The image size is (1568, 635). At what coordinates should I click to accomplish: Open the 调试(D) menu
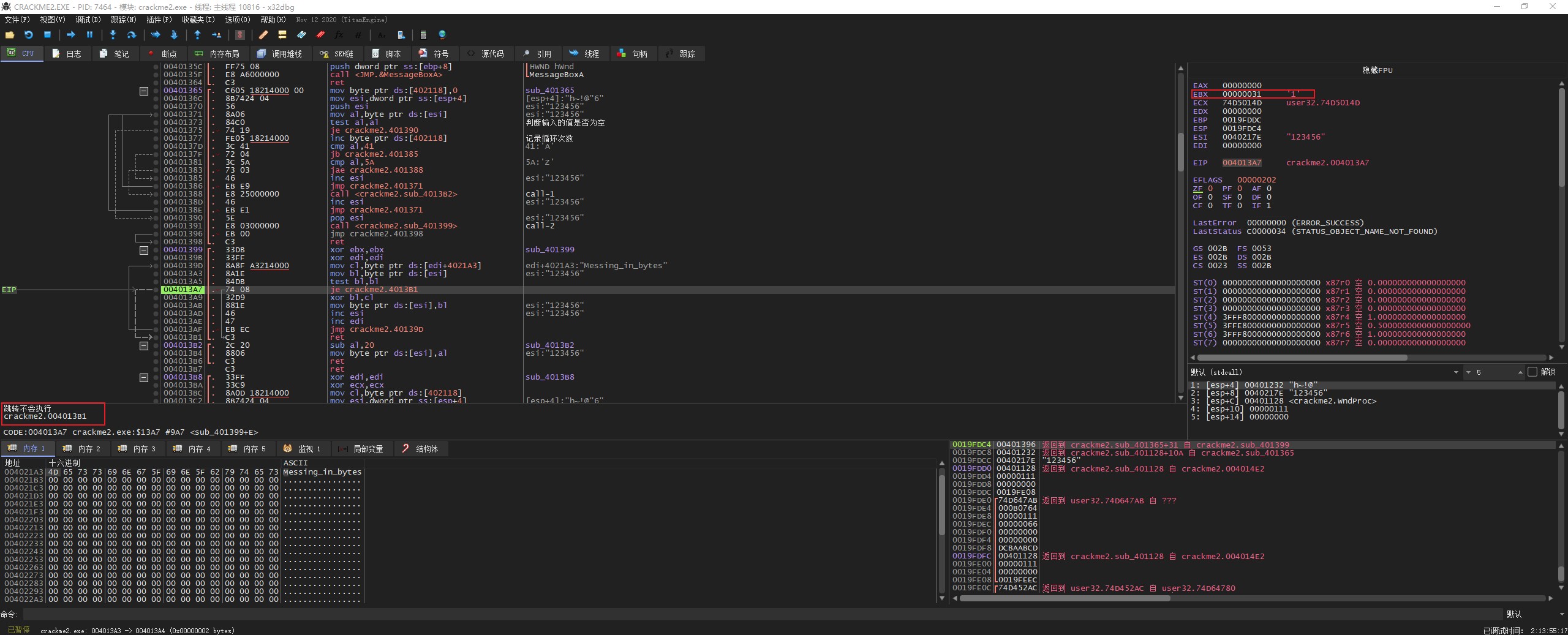(x=88, y=20)
